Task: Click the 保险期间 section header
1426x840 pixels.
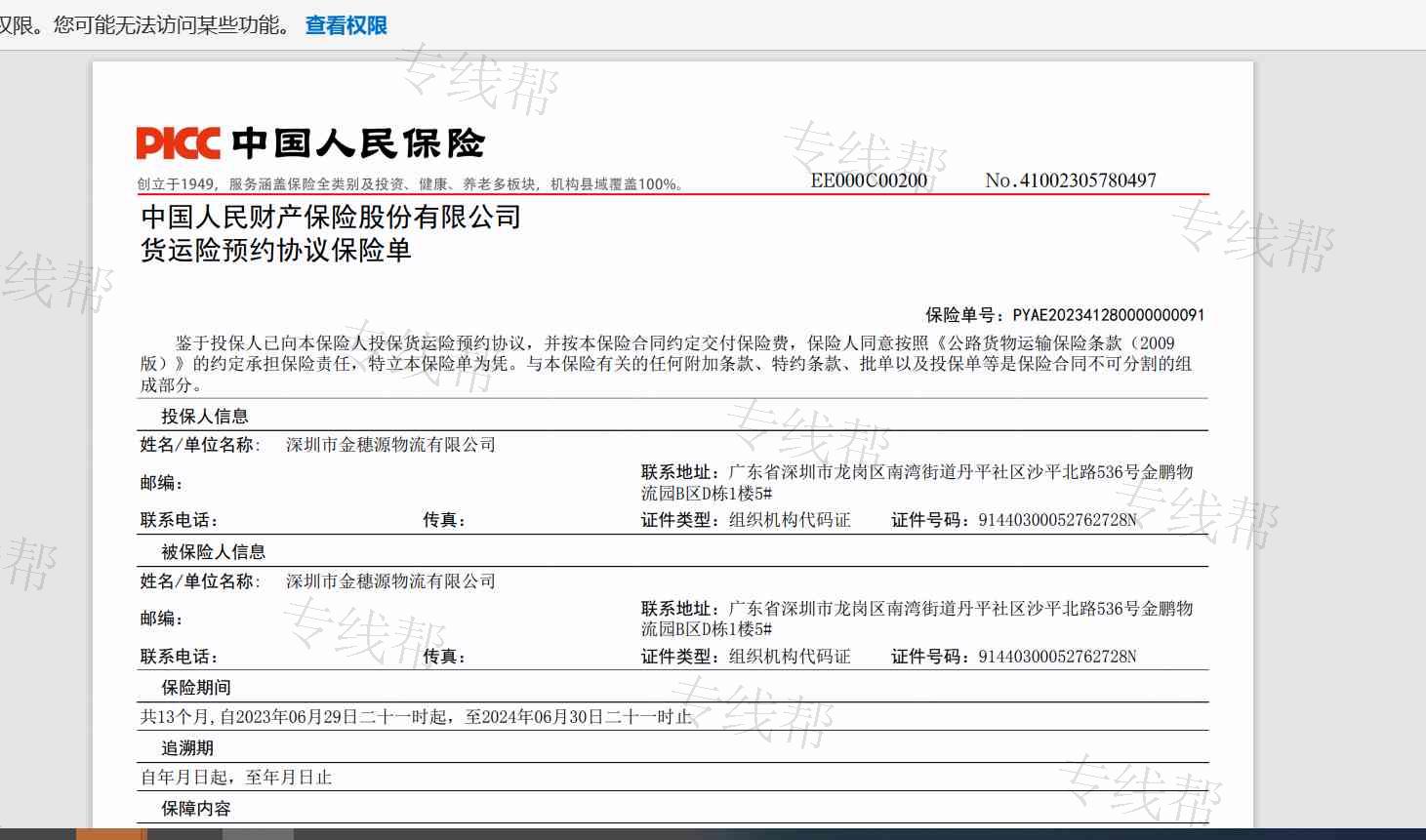Action: point(196,688)
